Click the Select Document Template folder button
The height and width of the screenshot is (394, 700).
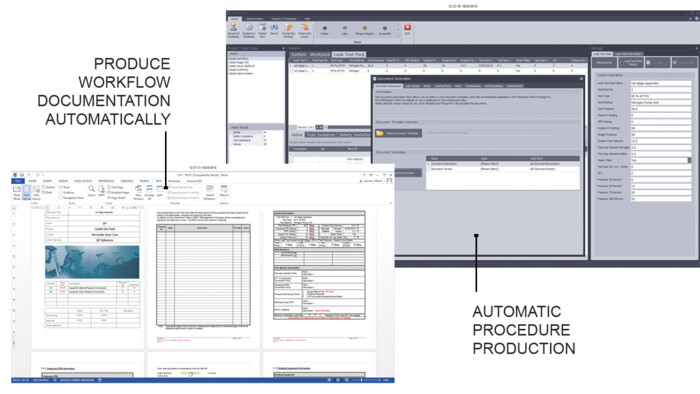tap(398, 133)
